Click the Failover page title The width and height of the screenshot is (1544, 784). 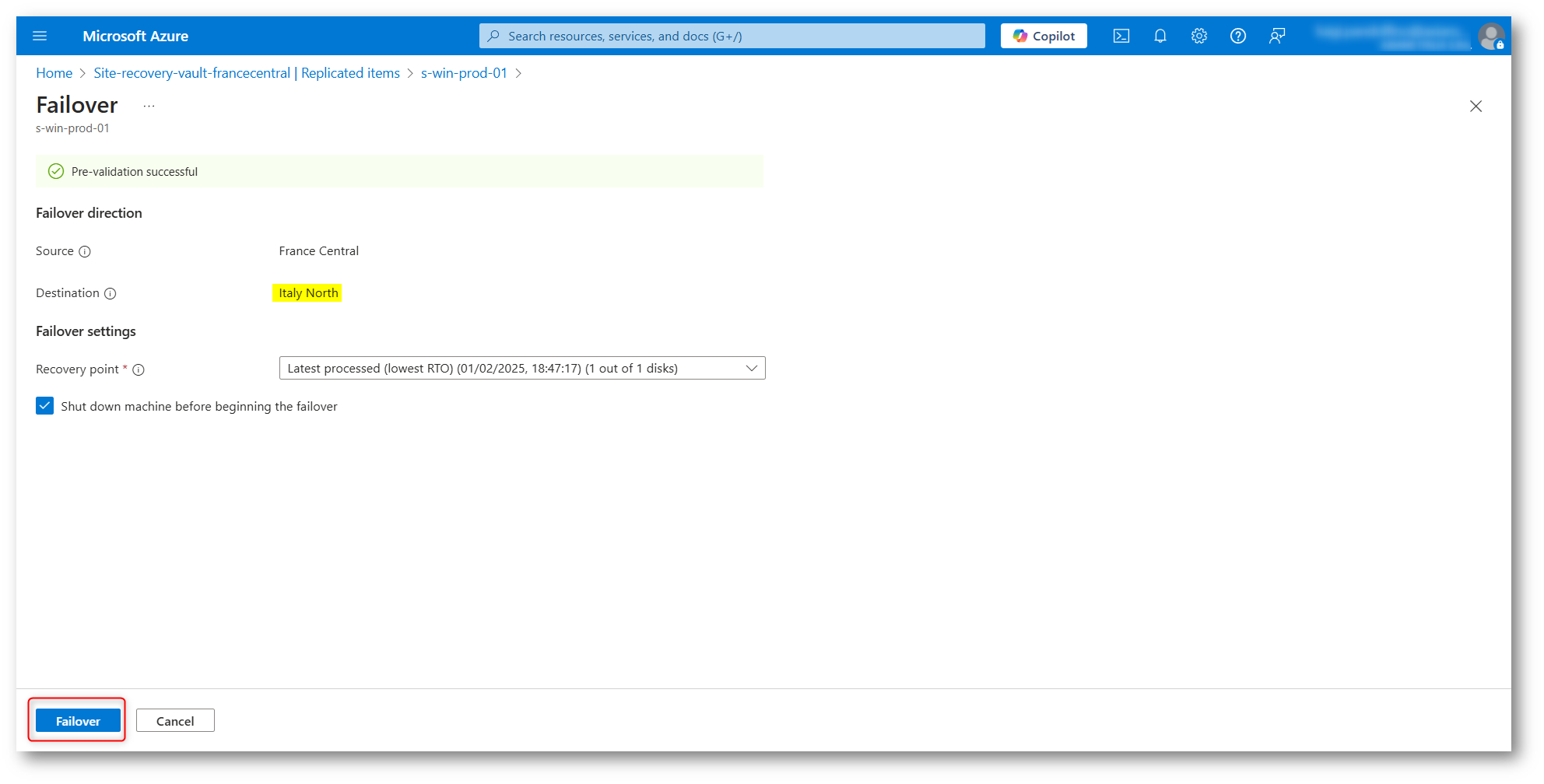(x=77, y=105)
